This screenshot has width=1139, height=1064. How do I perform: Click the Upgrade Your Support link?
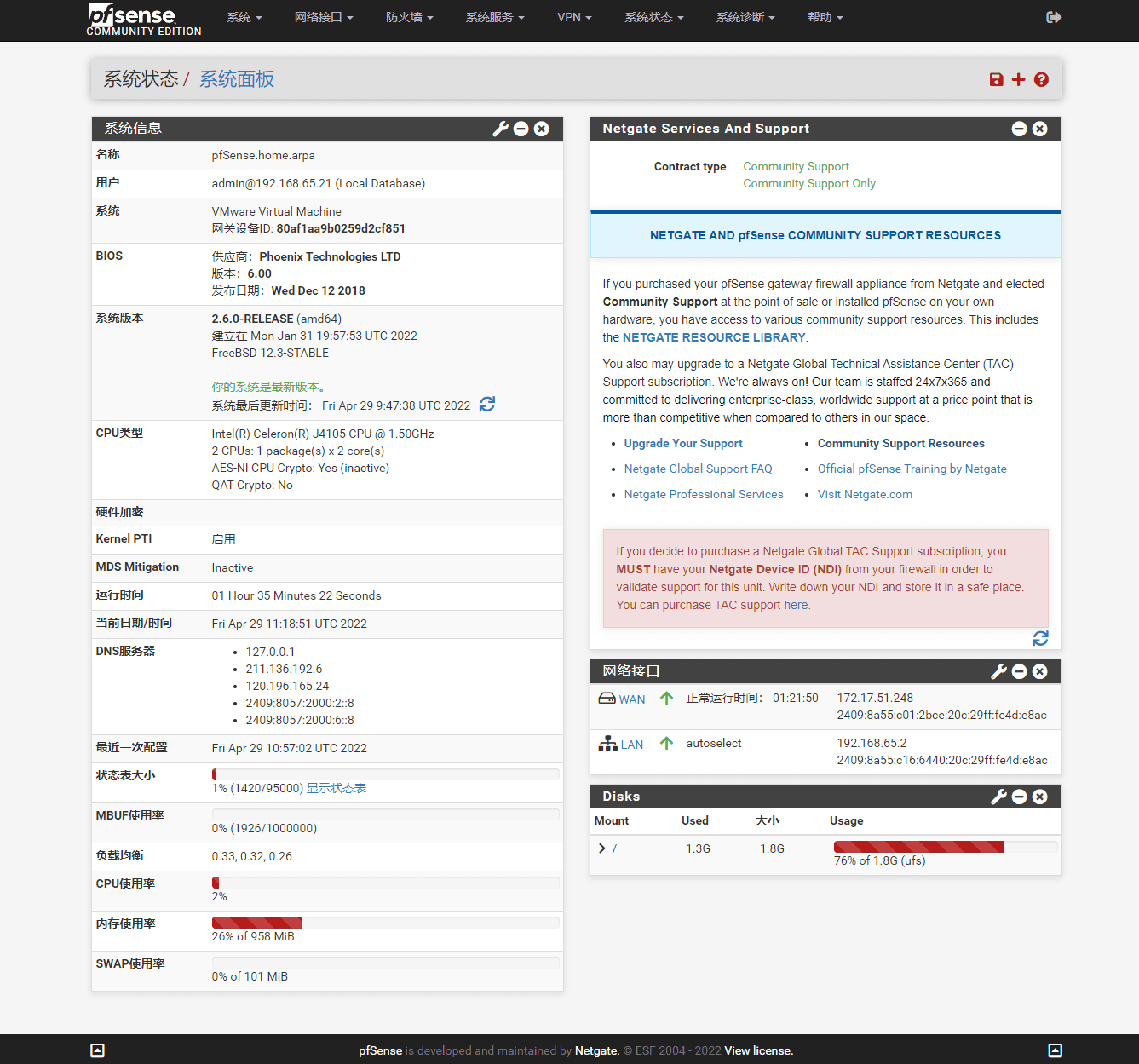pyautogui.click(x=683, y=443)
